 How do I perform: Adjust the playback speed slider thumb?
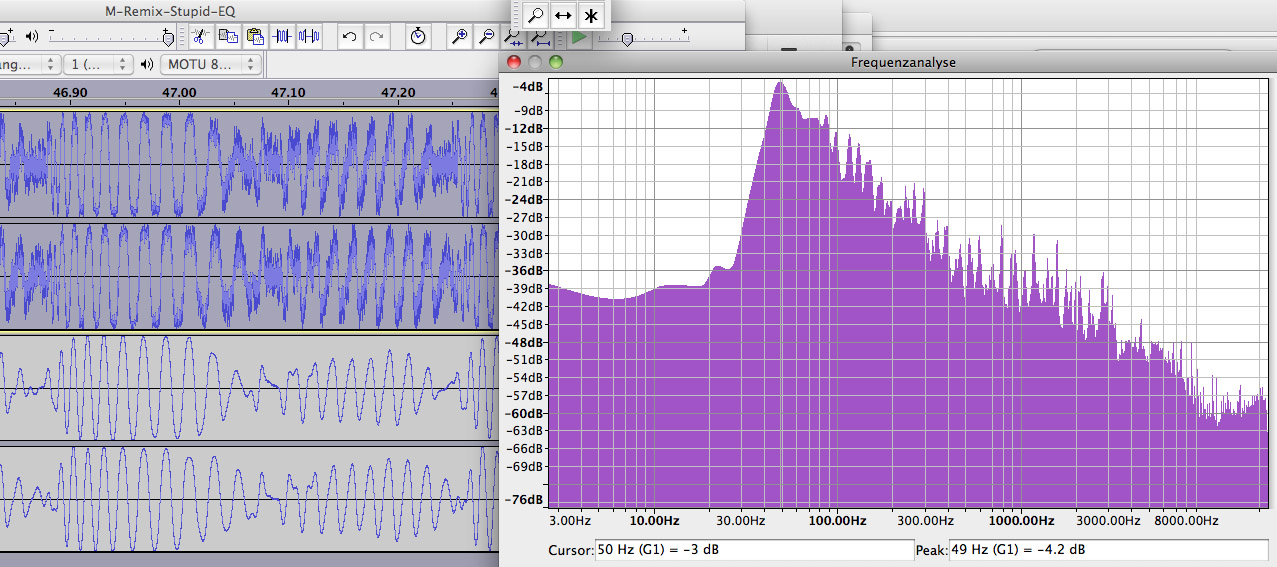coord(627,39)
